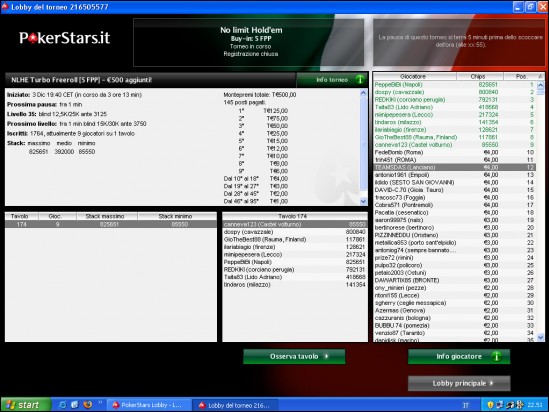Open Firefox quick launch icon
This screenshot has height=412, width=549.
pyautogui.click(x=88, y=405)
